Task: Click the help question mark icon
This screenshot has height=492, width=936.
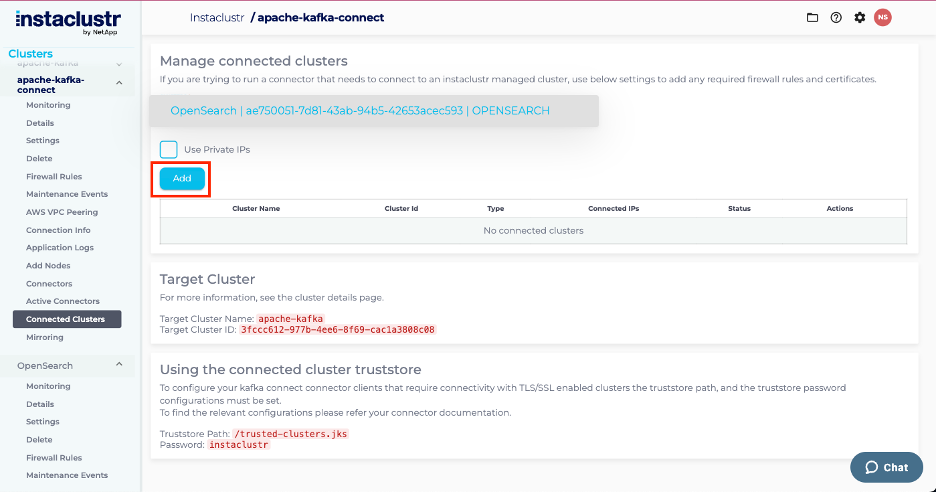Action: tap(836, 17)
